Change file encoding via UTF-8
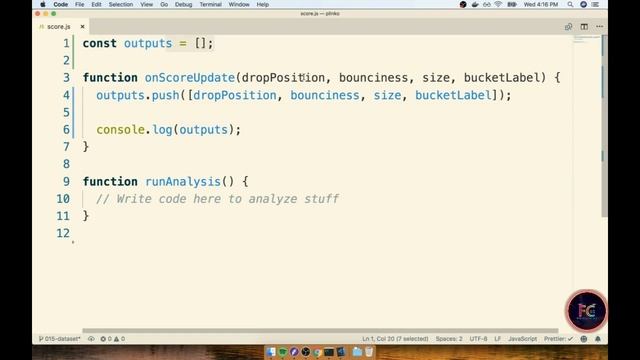This screenshot has height=360, width=640. point(478,339)
